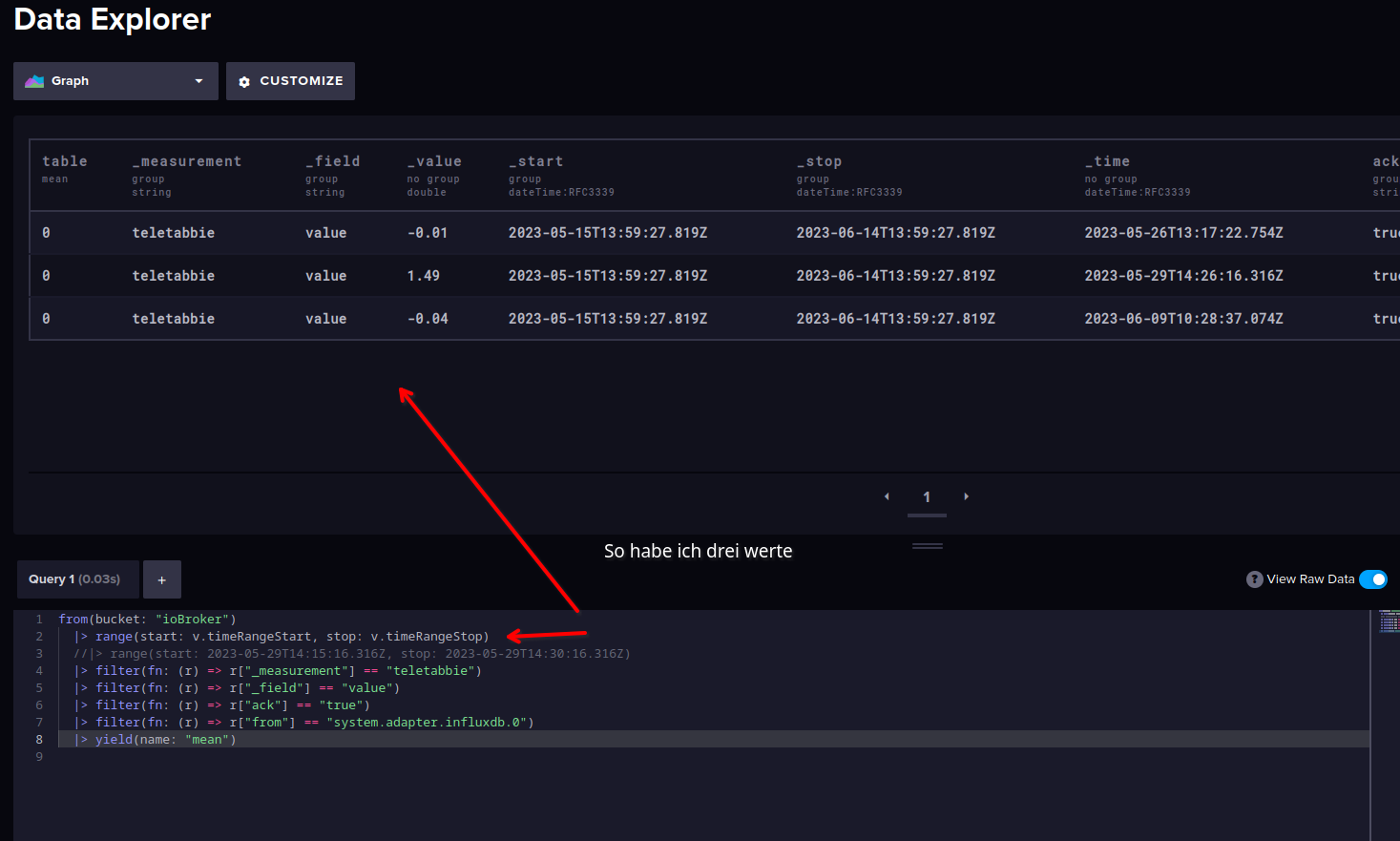Add a new query with plus button
The width and height of the screenshot is (1400, 841).
pos(162,579)
